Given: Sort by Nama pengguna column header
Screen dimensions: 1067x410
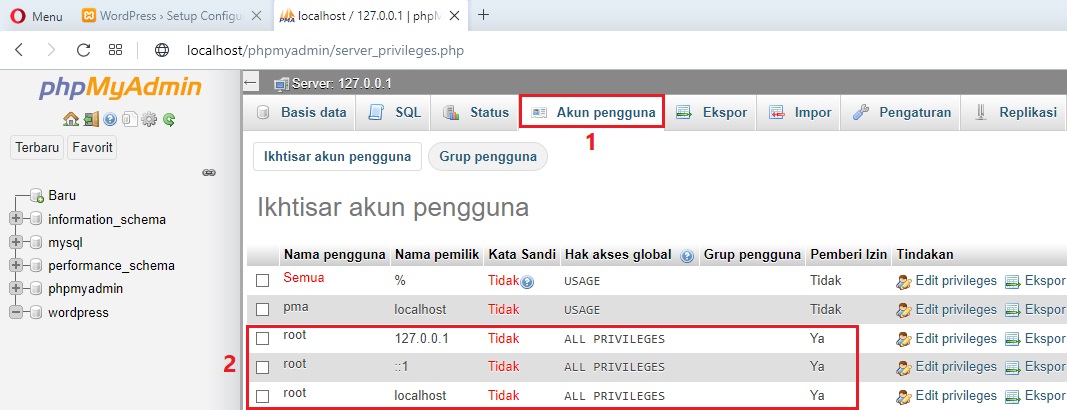Looking at the screenshot, I should (x=334, y=255).
